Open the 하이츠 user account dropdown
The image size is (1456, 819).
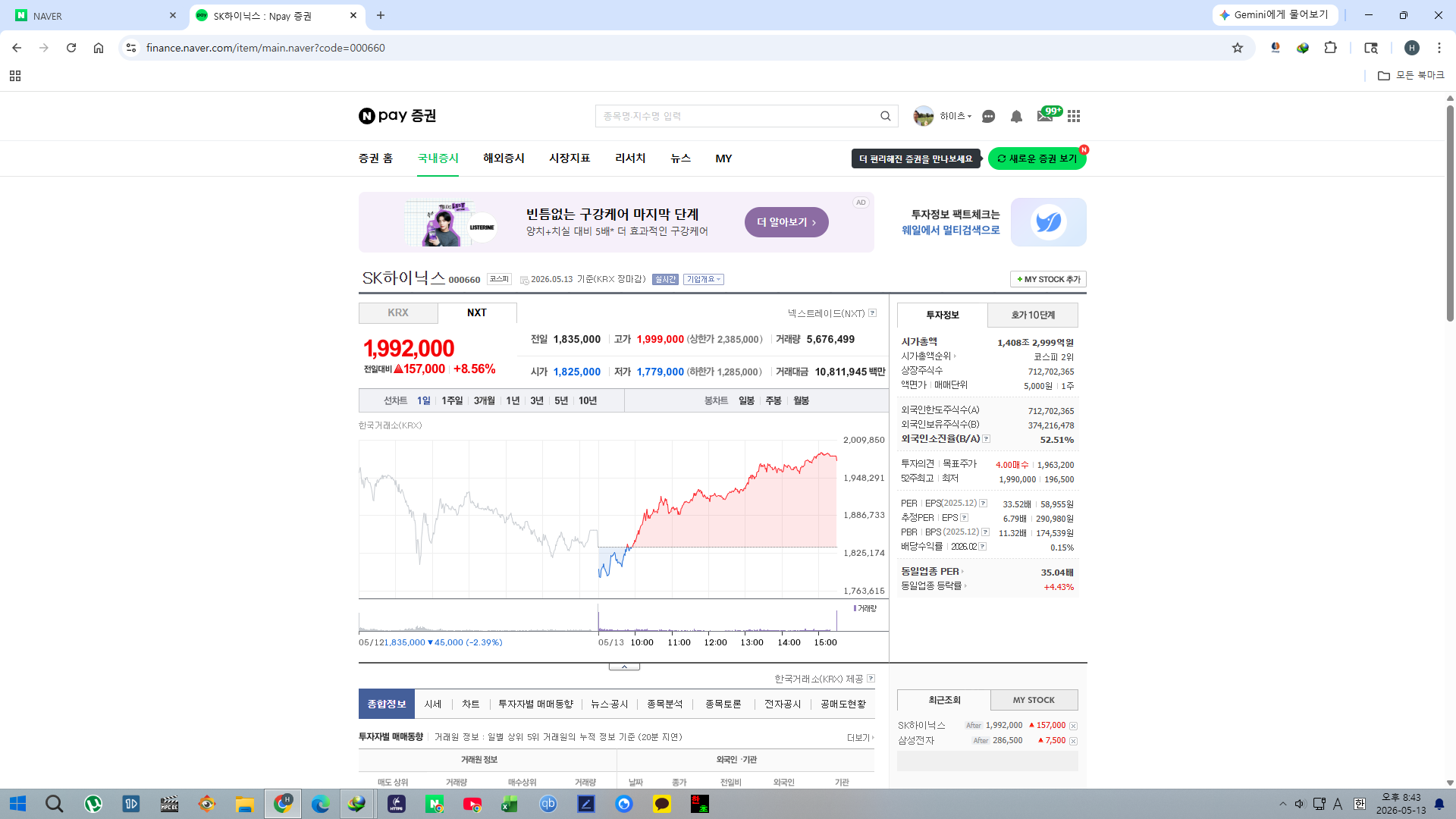point(955,116)
